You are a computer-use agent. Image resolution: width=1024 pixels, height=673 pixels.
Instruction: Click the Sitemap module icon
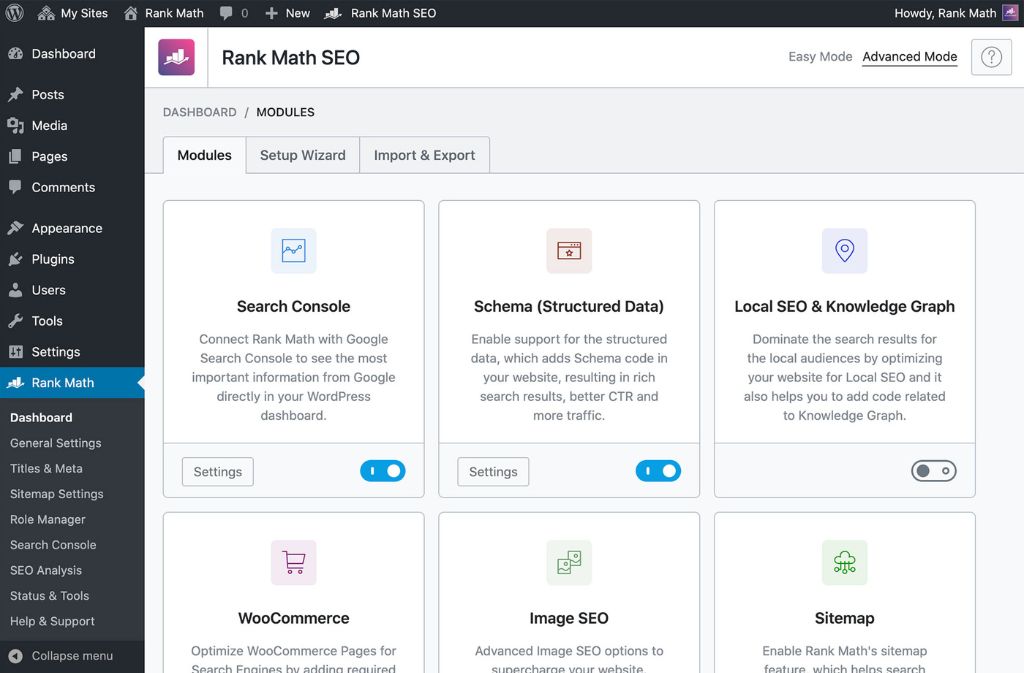coord(844,563)
